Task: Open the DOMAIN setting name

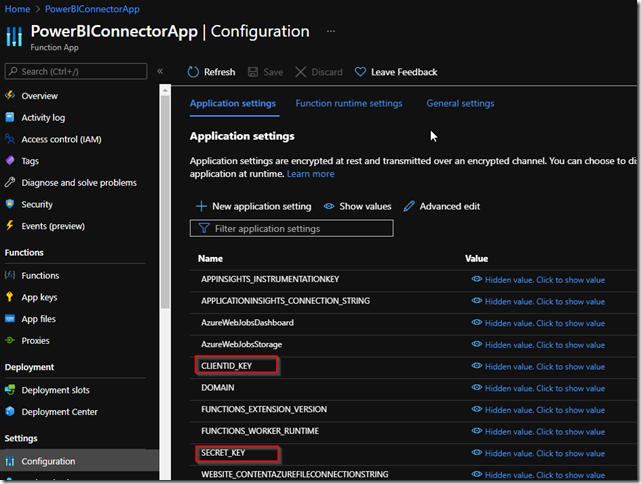Action: (217, 387)
